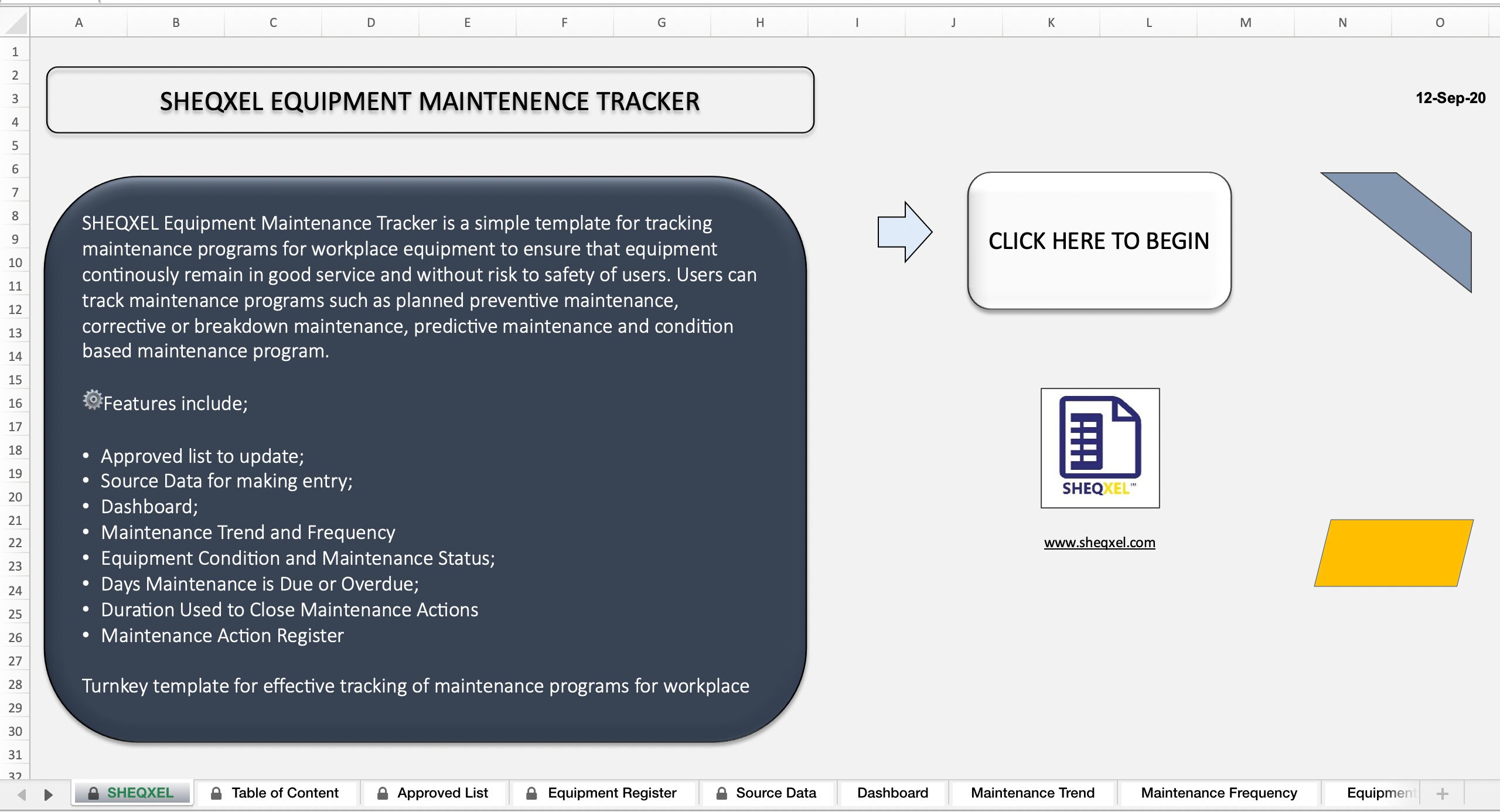Select row 10 header
This screenshot has height=812, width=1500.
tap(15, 262)
